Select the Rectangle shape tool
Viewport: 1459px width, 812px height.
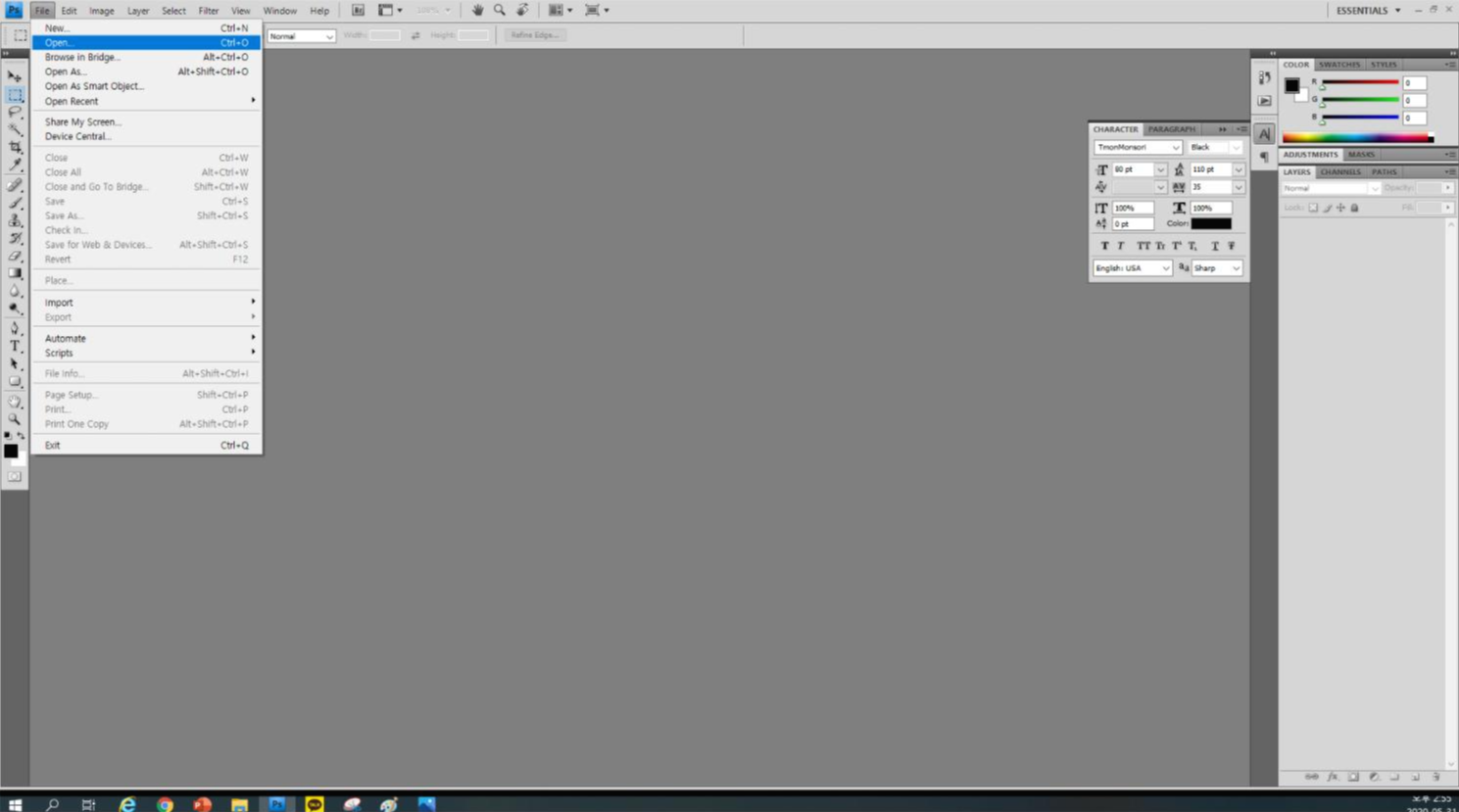click(15, 381)
